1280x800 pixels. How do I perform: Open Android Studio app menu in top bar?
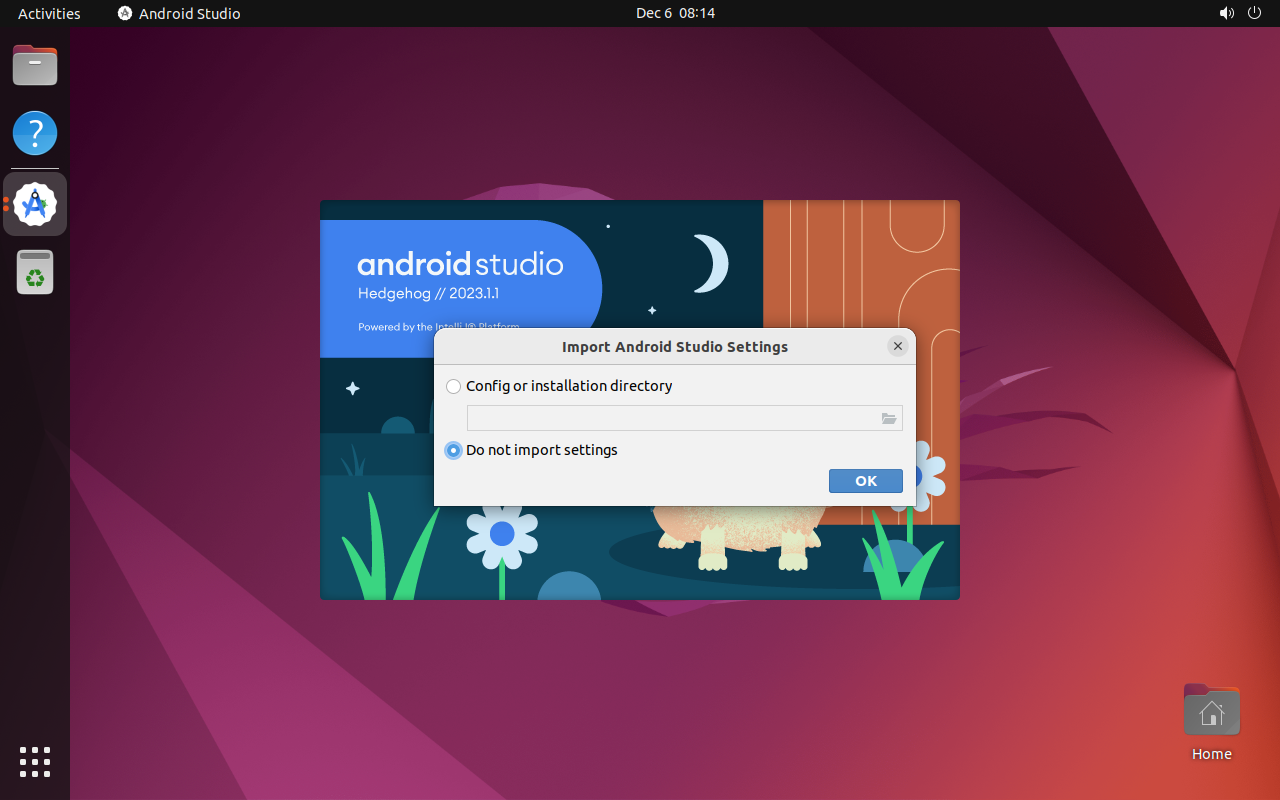(179, 13)
